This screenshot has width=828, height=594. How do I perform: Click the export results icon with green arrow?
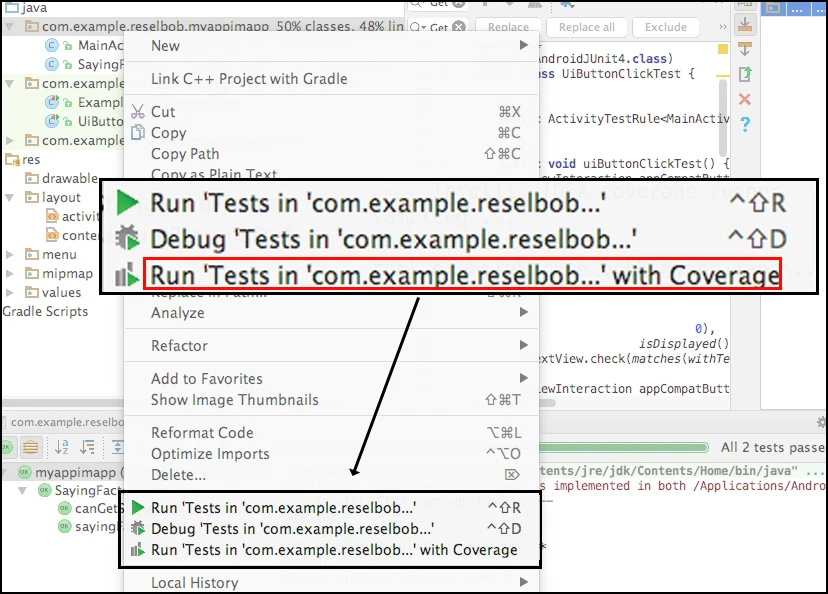click(745, 74)
